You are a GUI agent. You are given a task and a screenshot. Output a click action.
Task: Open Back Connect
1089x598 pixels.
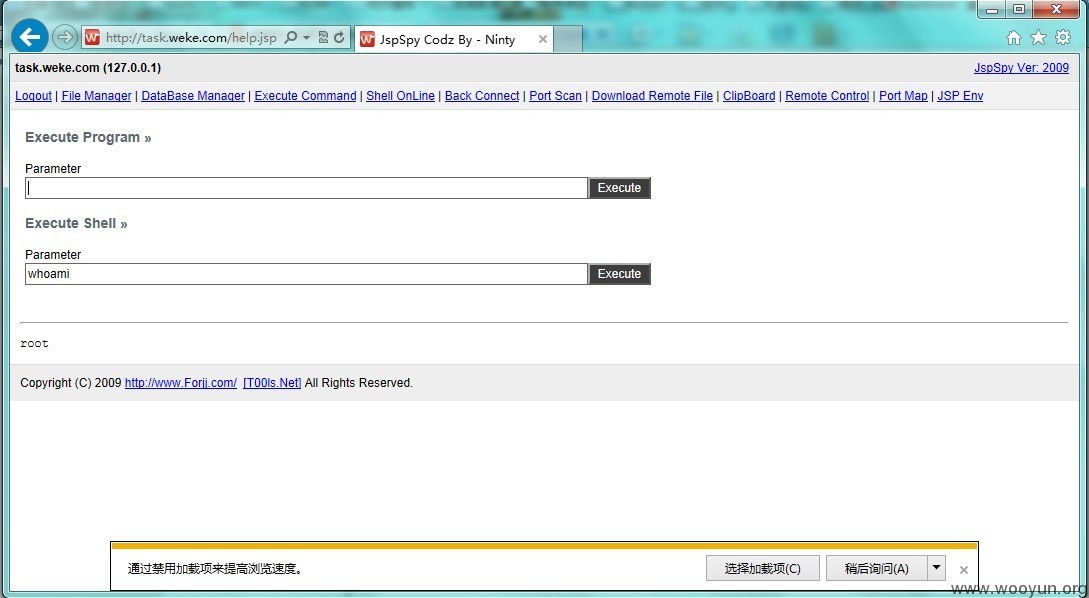[x=482, y=96]
